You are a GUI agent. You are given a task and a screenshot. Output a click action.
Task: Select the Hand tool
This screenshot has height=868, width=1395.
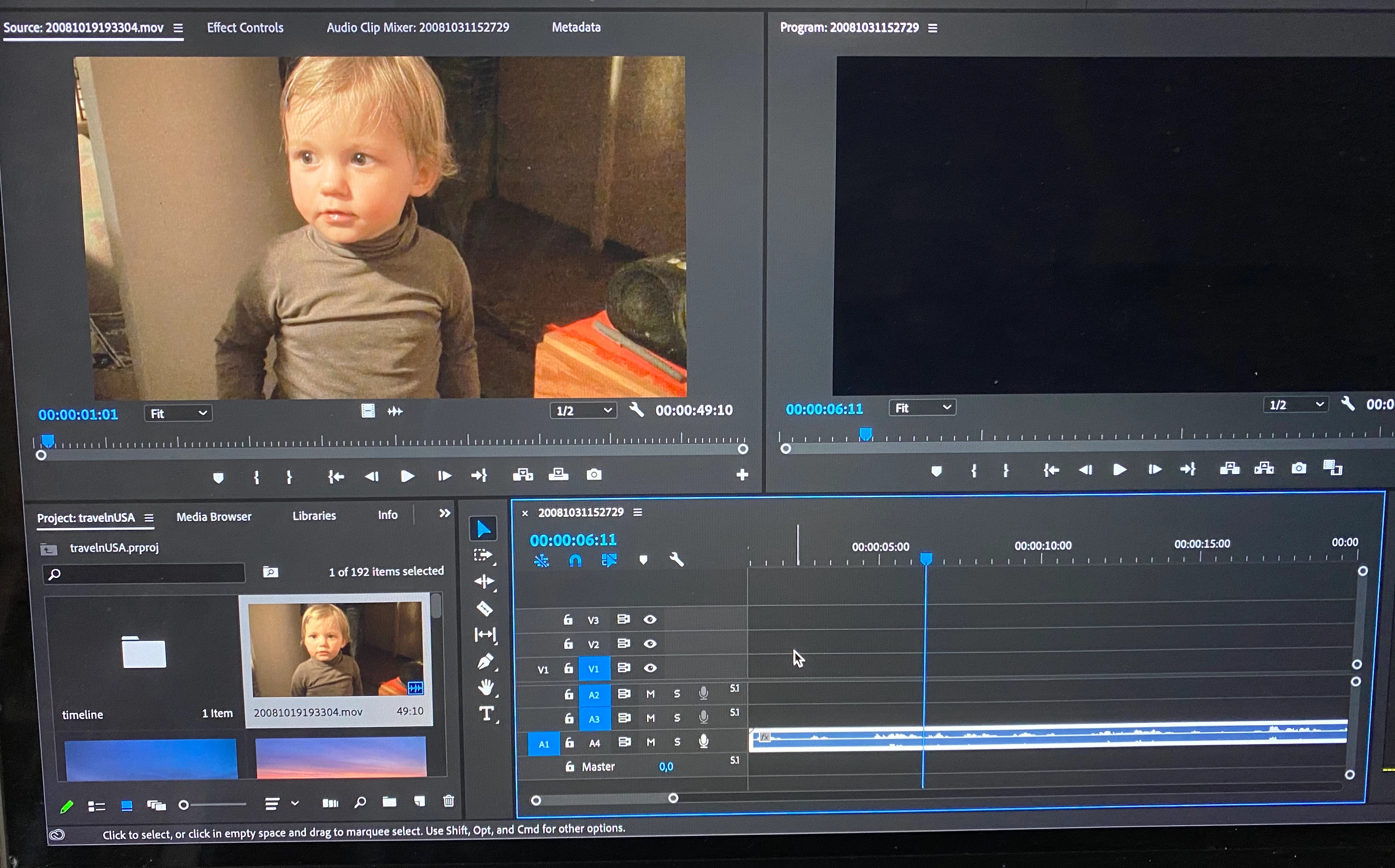(486, 687)
